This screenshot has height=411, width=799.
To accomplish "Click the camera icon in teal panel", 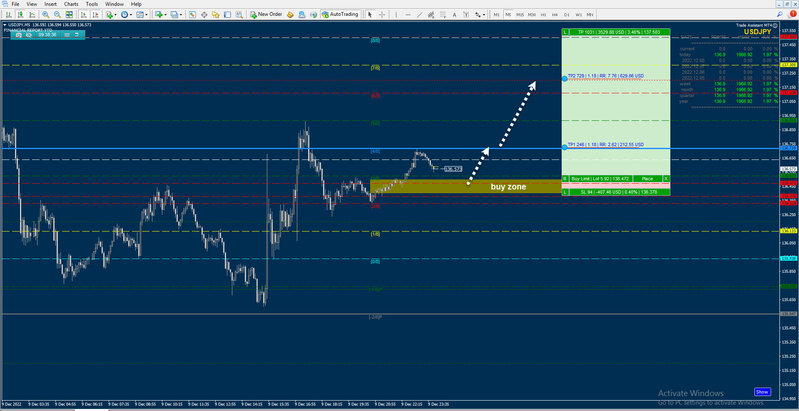I will point(18,35).
